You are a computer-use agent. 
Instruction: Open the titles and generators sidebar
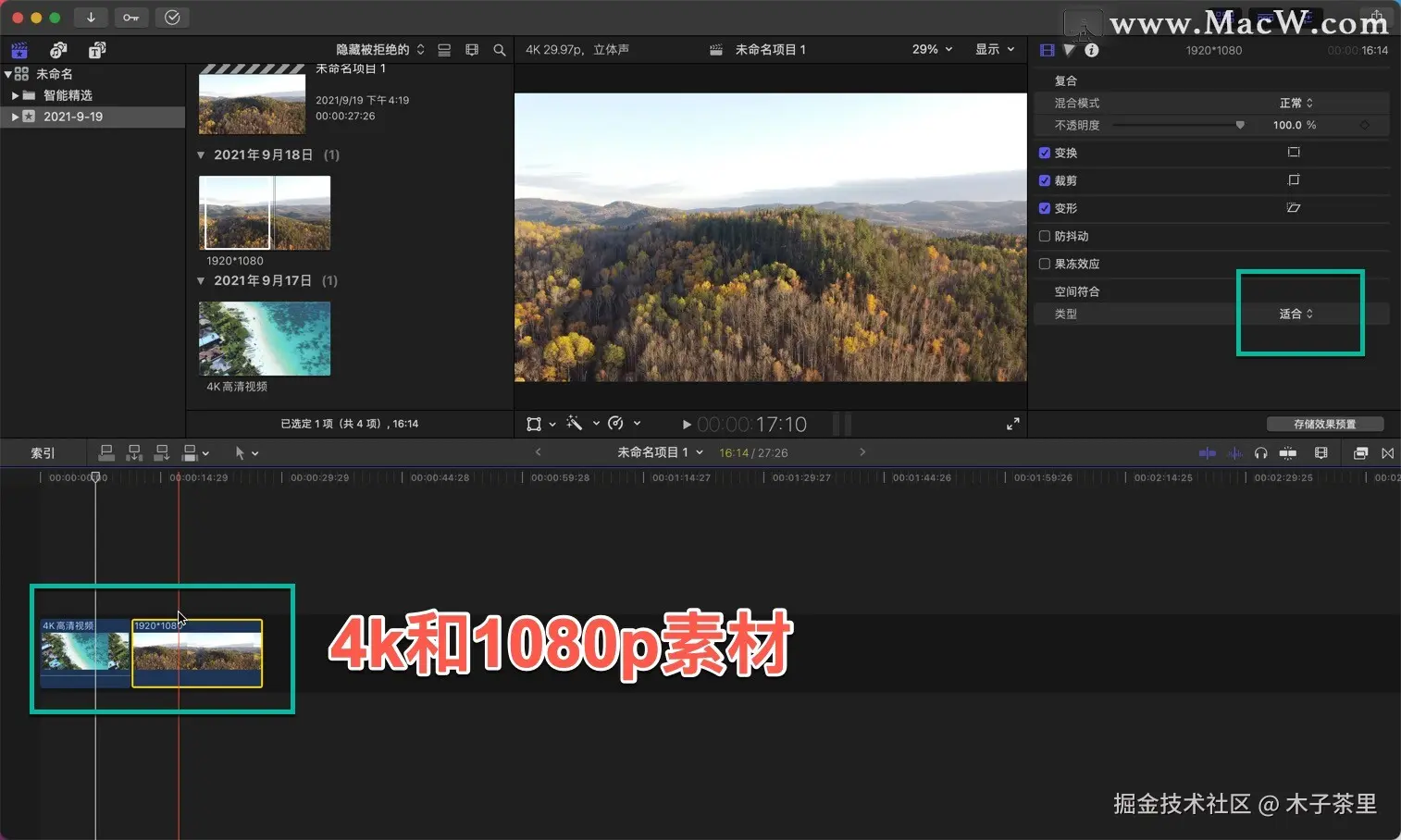click(x=96, y=50)
